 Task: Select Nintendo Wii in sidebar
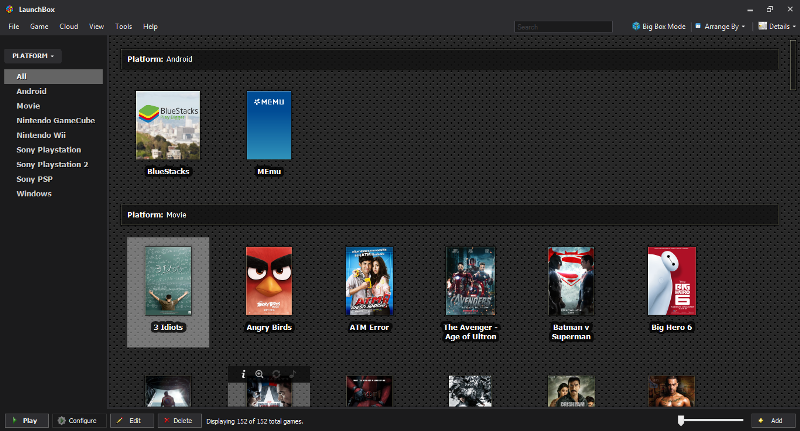point(41,135)
